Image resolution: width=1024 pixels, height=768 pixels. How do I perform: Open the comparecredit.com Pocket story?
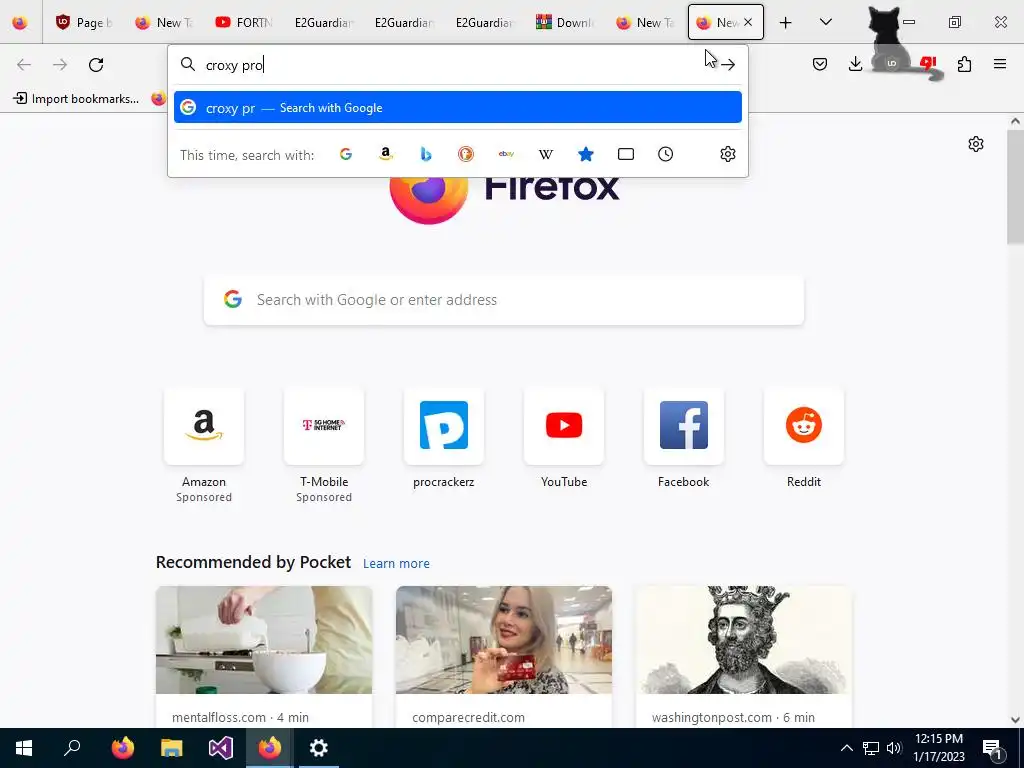[504, 657]
